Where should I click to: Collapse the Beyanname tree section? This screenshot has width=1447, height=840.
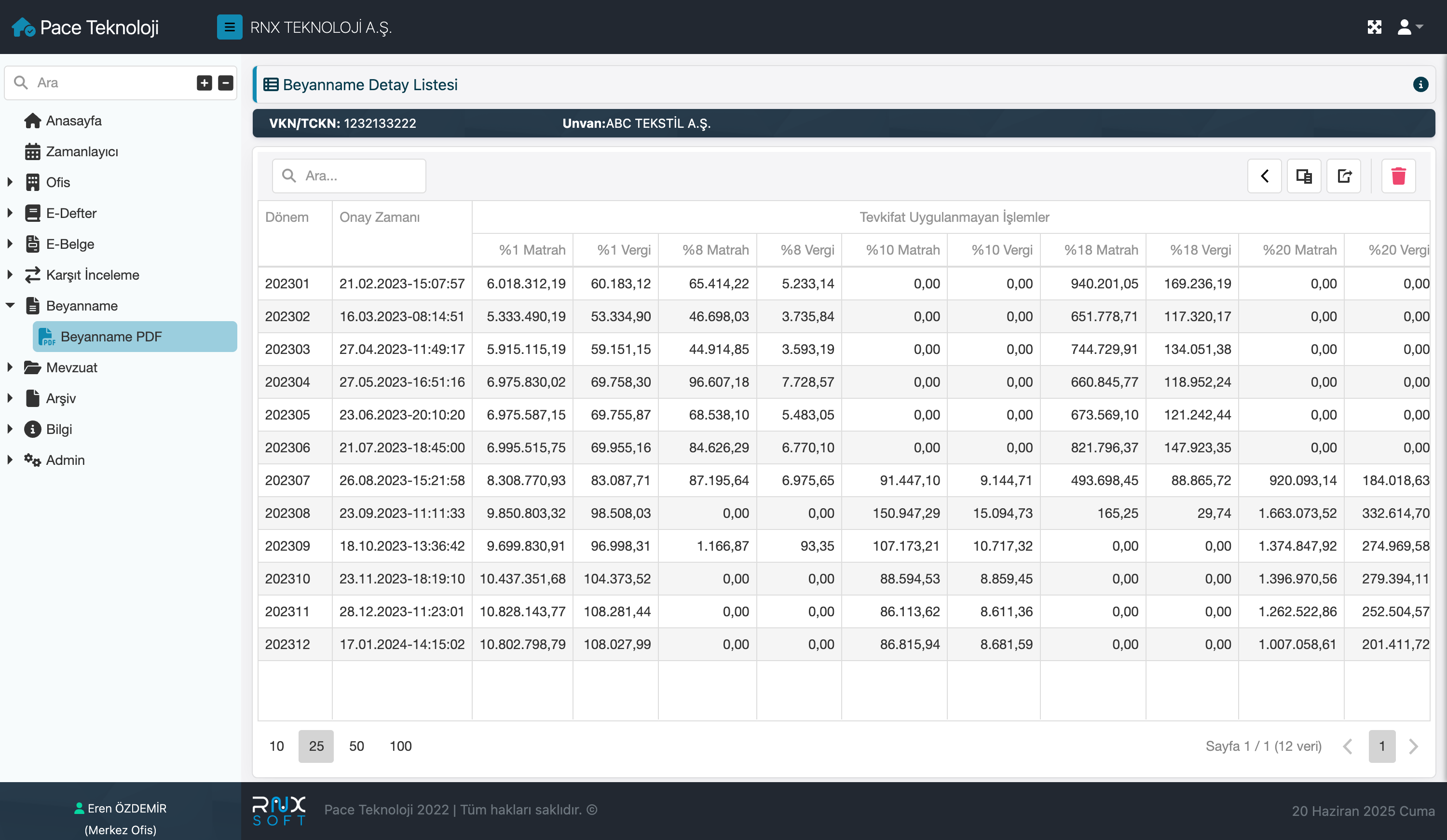point(10,305)
